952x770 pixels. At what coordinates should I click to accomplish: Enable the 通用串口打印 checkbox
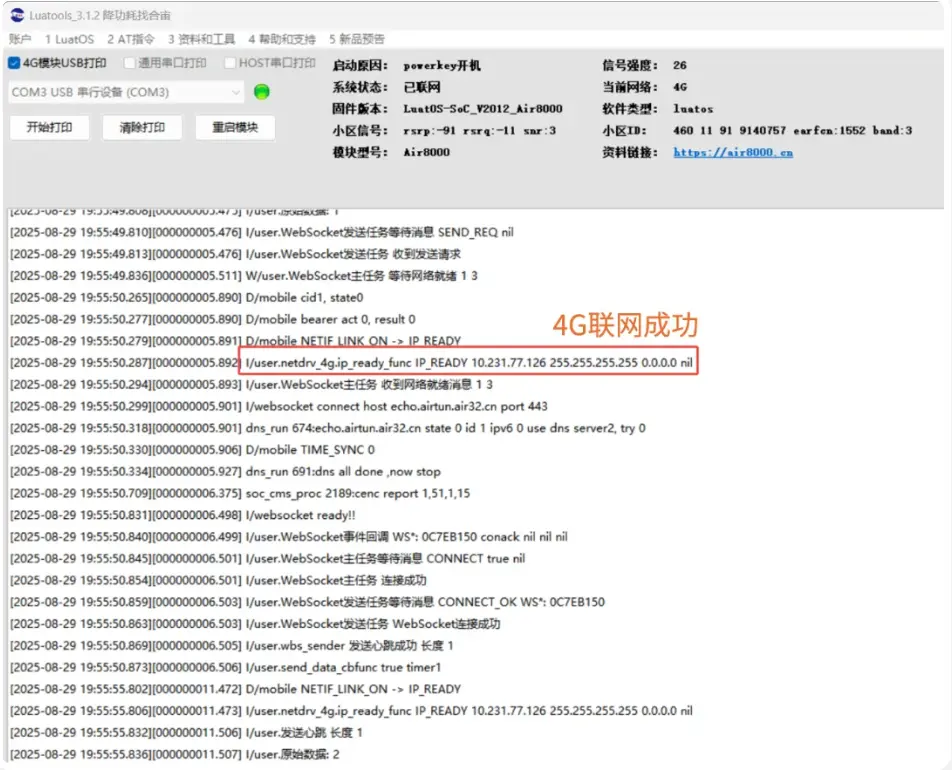(x=129, y=63)
